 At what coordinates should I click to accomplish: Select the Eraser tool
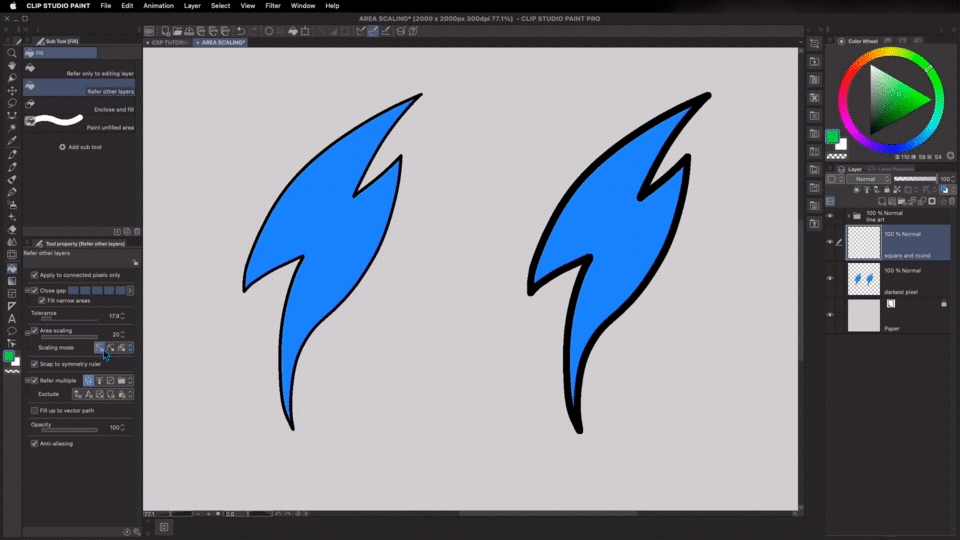(x=12, y=230)
